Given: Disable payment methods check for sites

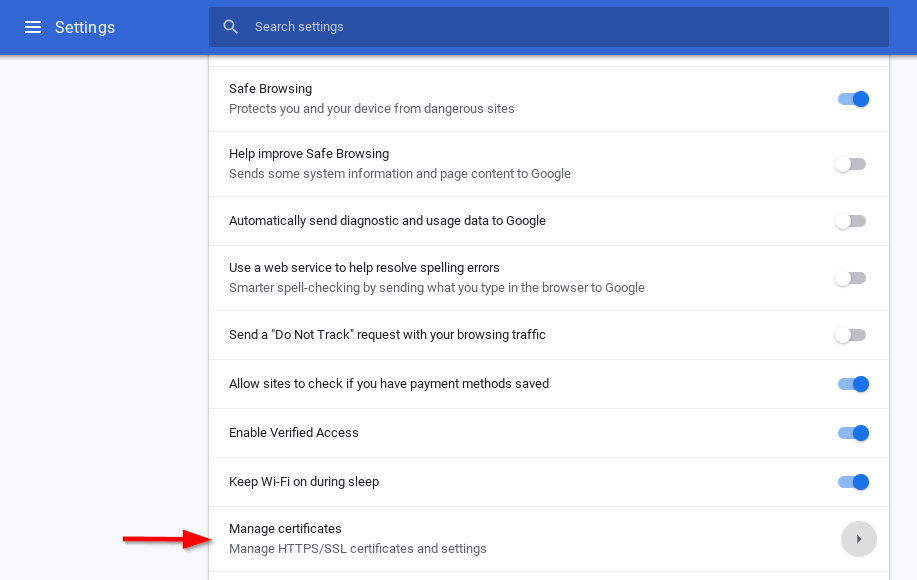Looking at the screenshot, I should [852, 383].
